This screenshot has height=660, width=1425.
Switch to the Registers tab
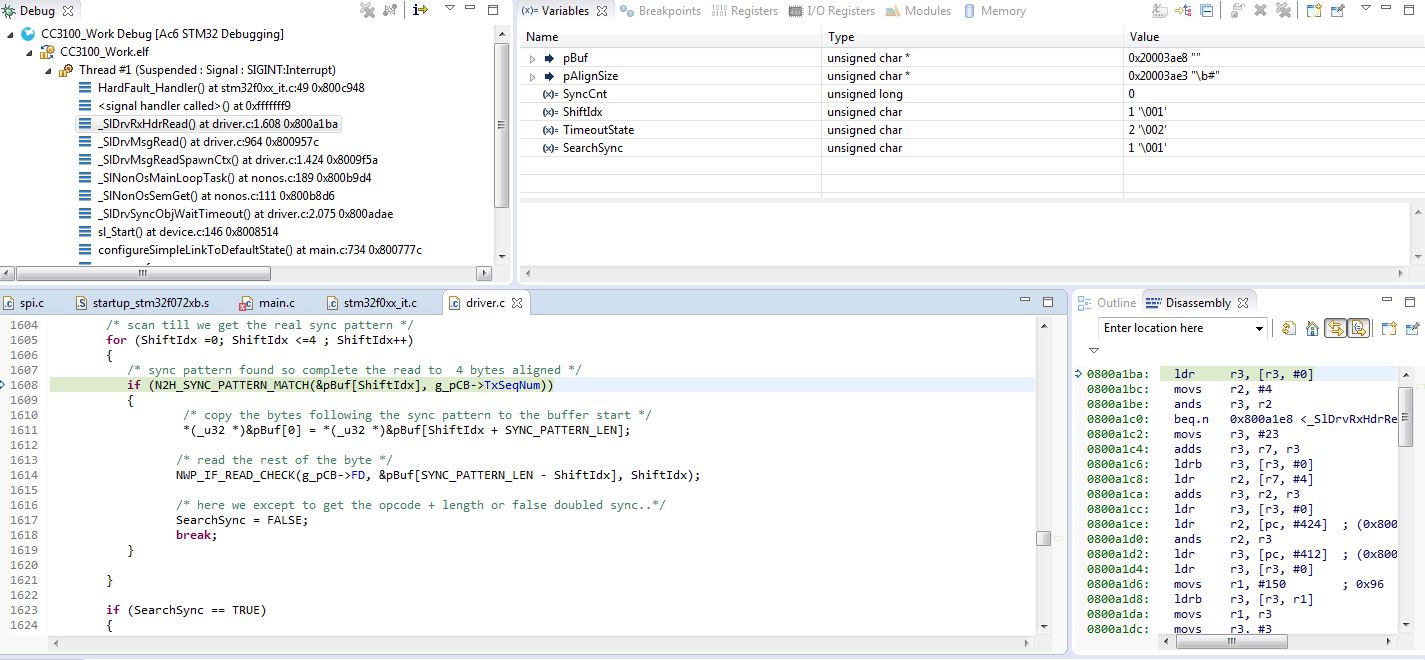[x=745, y=11]
